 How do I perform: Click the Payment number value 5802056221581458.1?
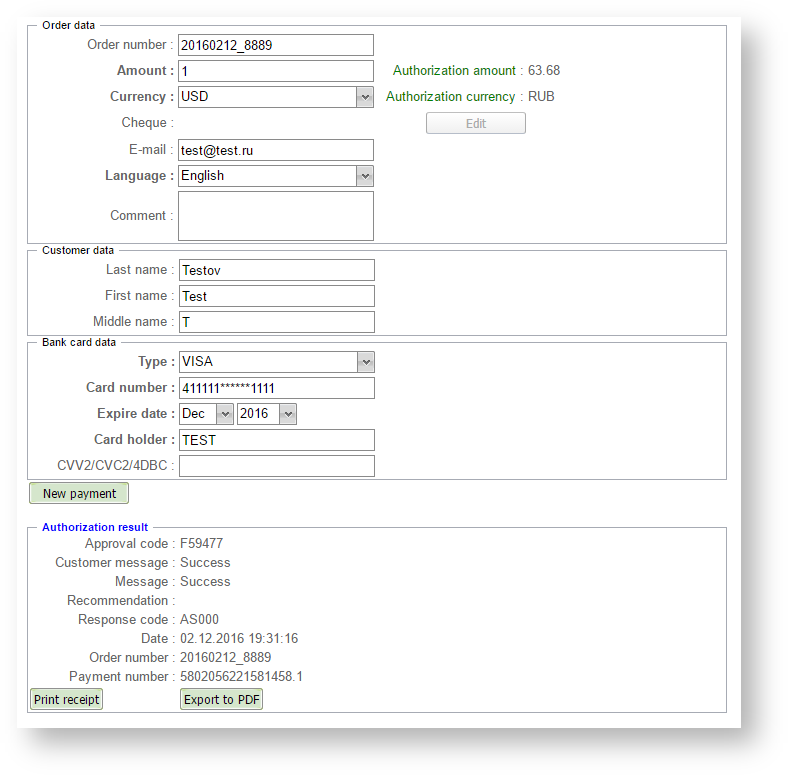tap(242, 676)
